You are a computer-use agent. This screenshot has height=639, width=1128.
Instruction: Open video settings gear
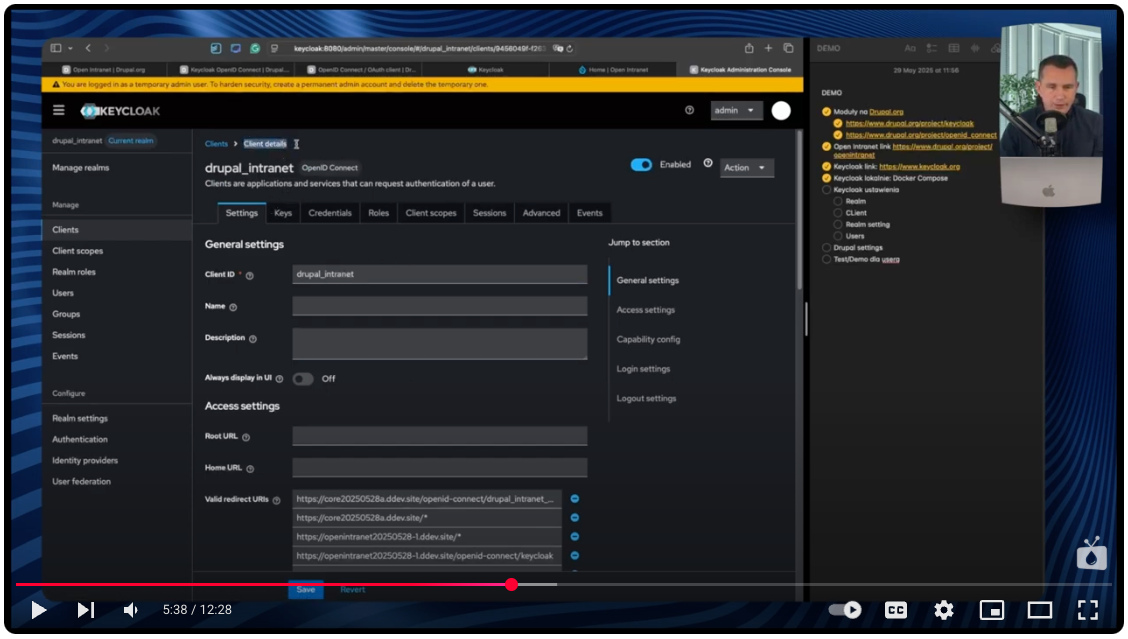pos(944,610)
